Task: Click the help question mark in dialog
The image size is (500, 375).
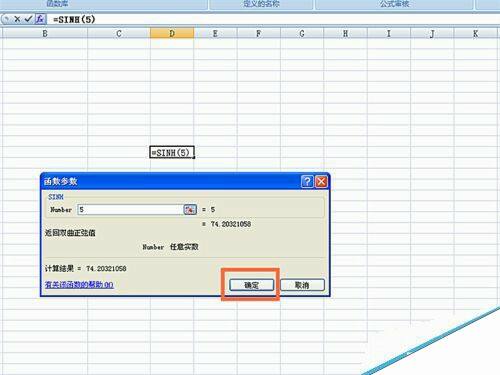Action: (x=307, y=181)
